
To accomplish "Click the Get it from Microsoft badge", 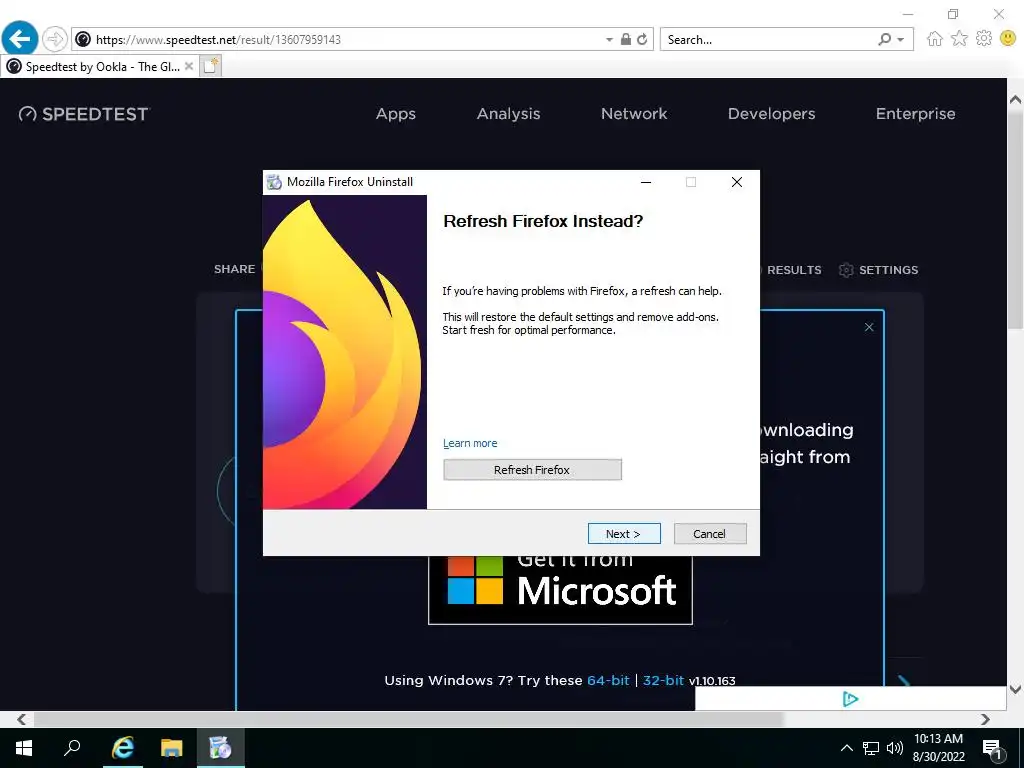I will 560,590.
